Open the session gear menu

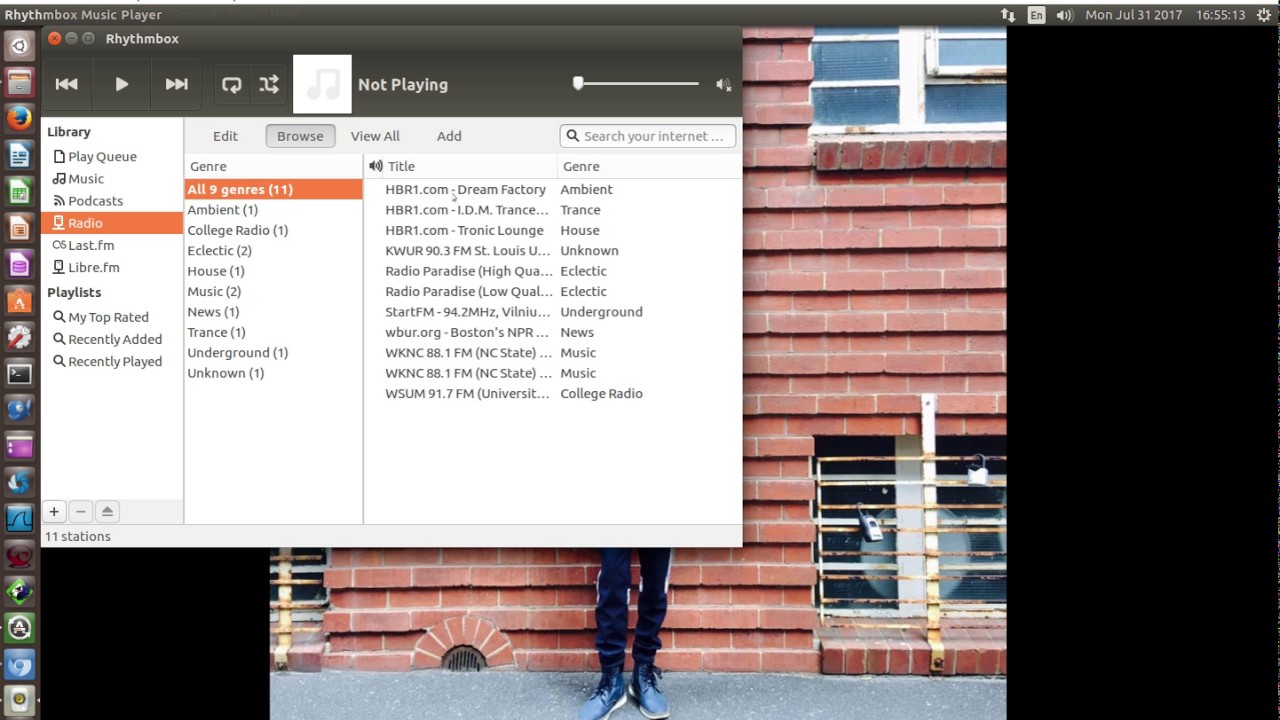tap(1264, 15)
